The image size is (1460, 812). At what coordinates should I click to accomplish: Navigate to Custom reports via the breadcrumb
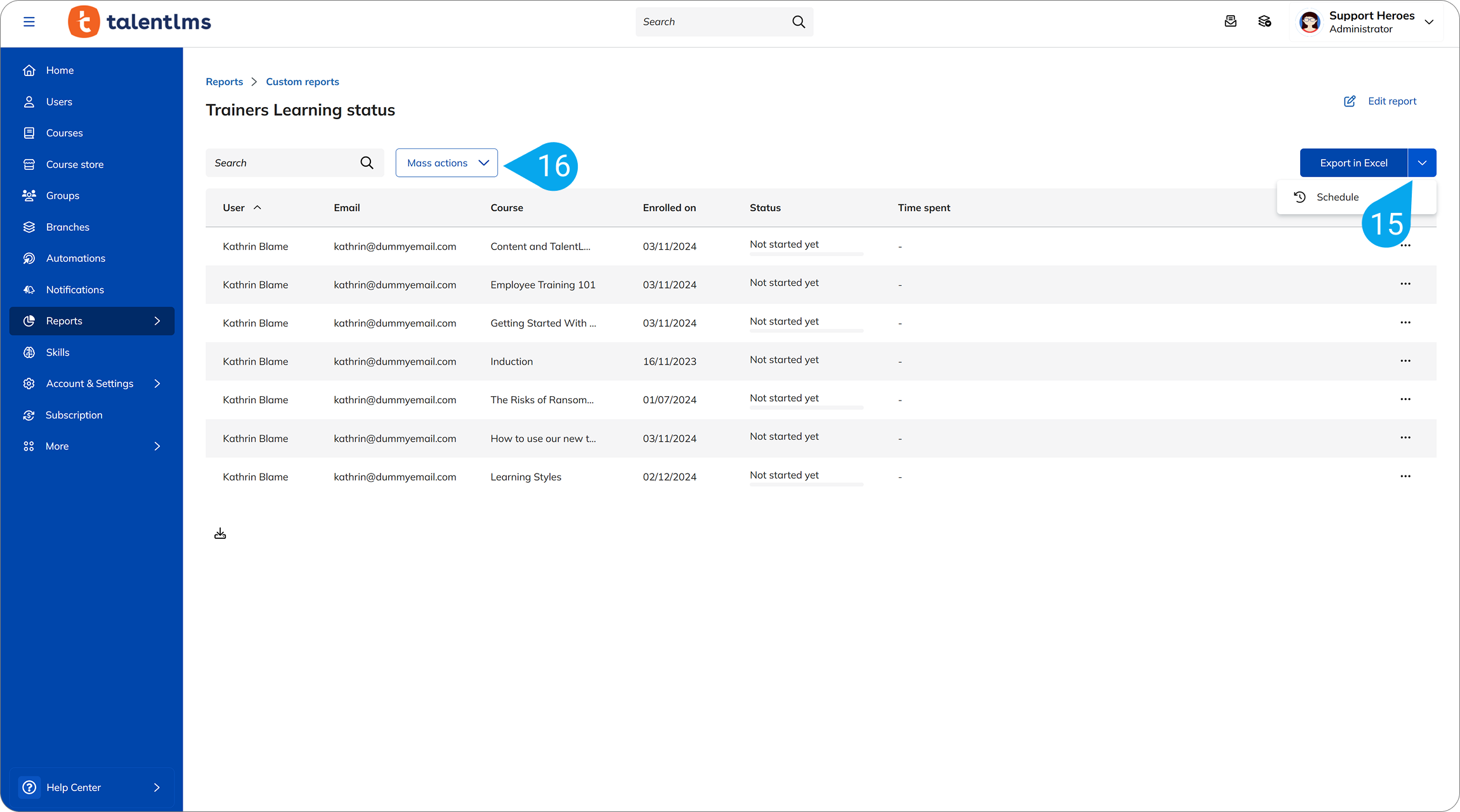pyautogui.click(x=302, y=81)
